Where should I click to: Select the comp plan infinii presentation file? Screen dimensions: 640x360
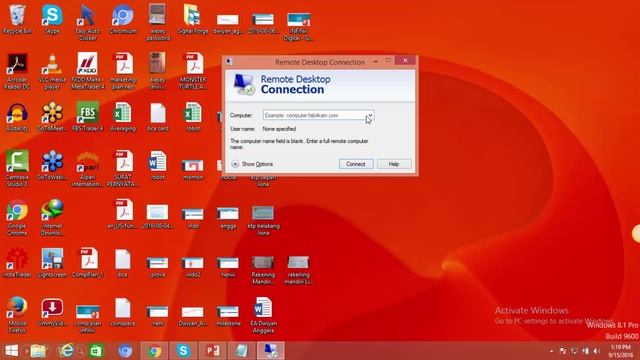(88, 318)
